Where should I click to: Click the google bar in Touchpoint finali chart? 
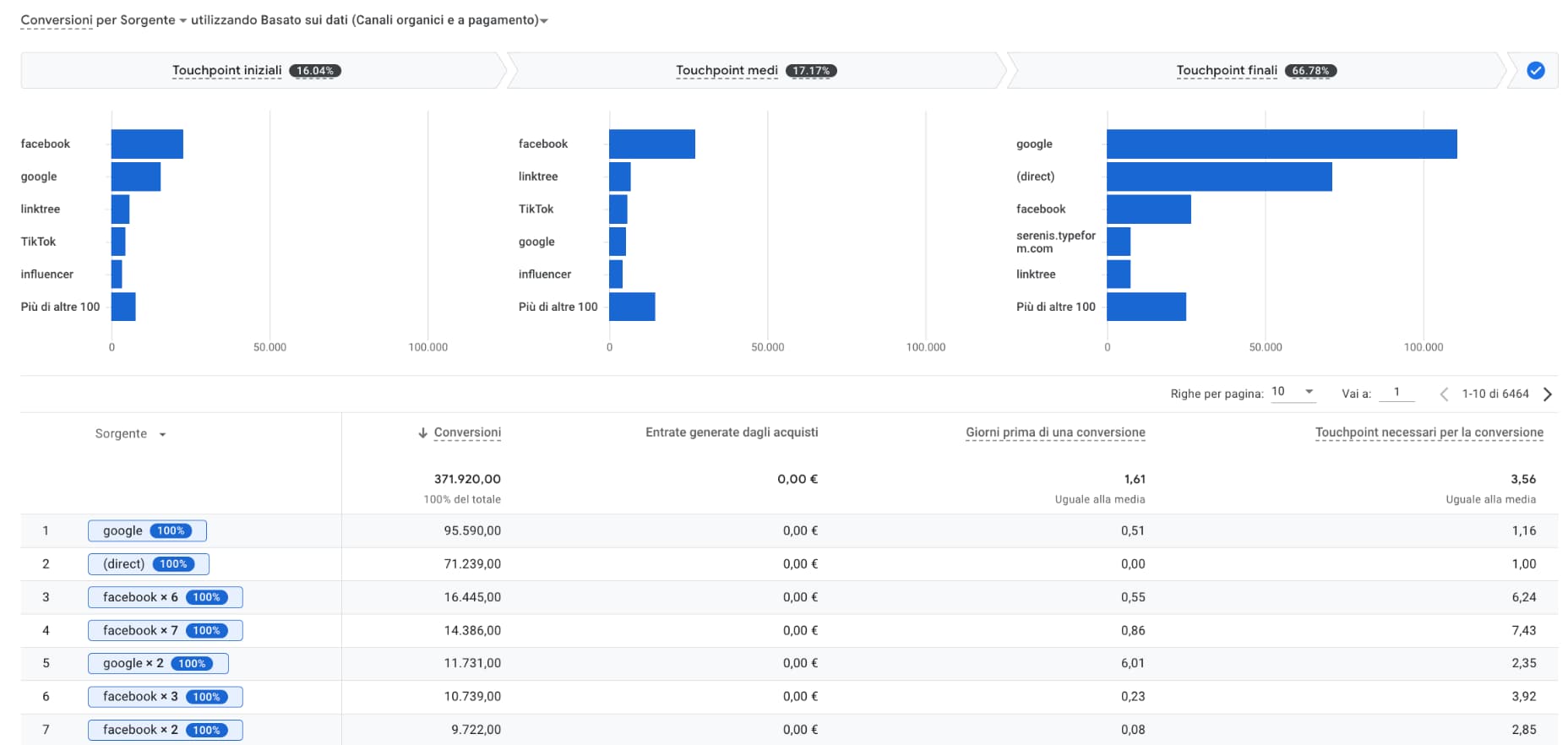1281,144
